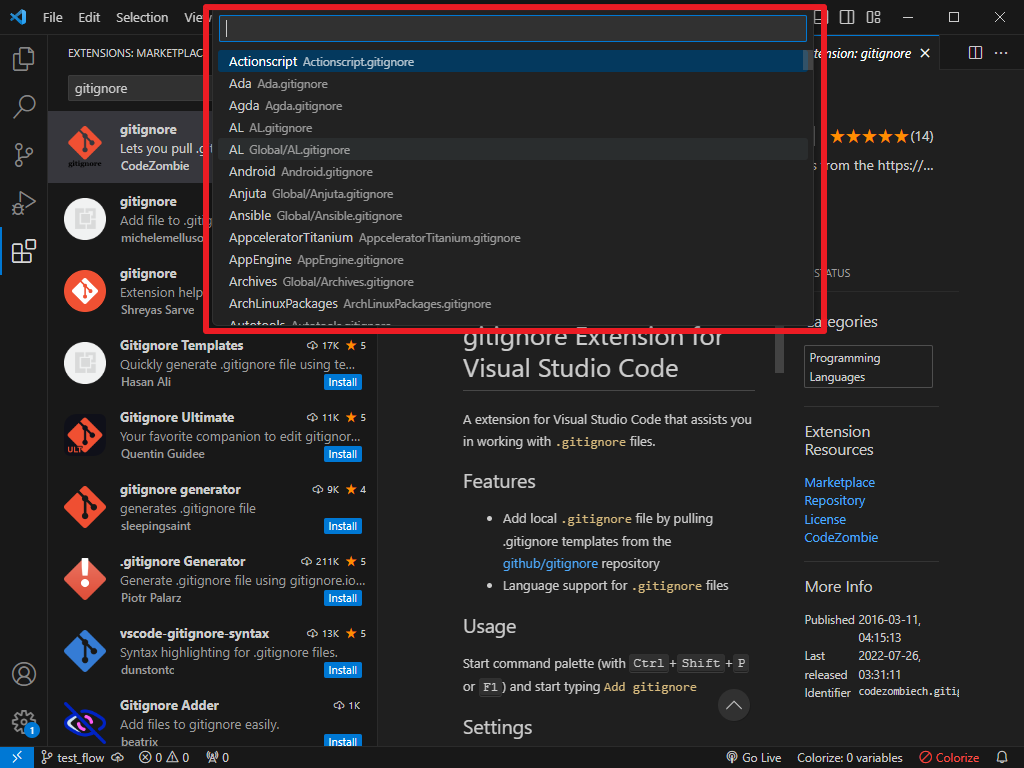Select Archives Global/Archives.gitignore entry

513,281
